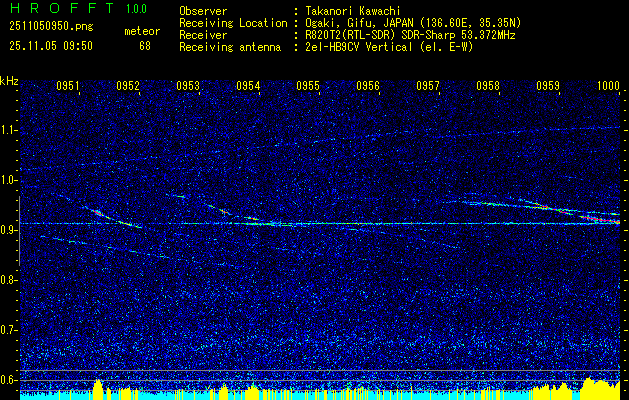Viewport: 629px width, 400px height.
Task: Click the 0952 time marker
Action: 128,86
